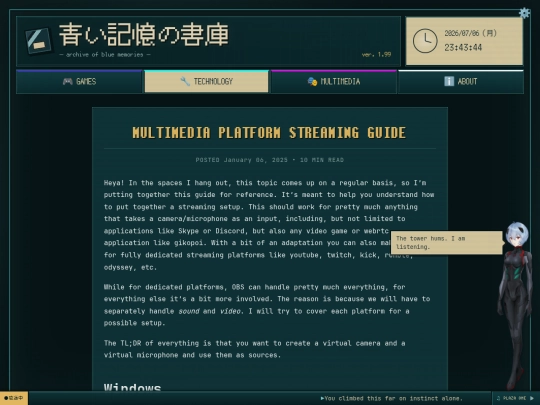Click the time 23:43:44 display
The width and height of the screenshot is (540, 405).
point(463,48)
